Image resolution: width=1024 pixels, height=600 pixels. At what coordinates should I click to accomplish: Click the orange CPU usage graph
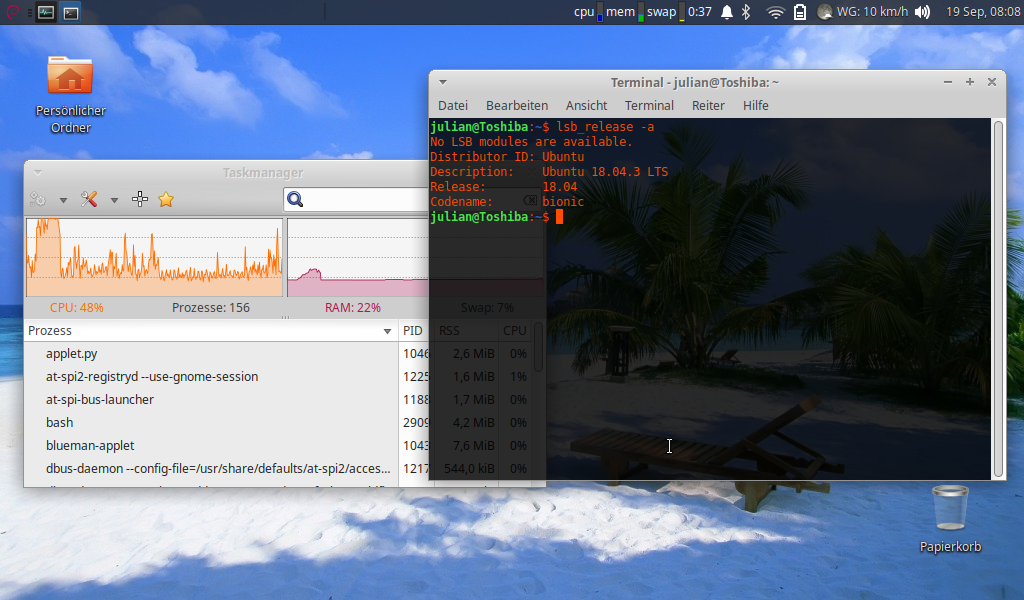(154, 257)
